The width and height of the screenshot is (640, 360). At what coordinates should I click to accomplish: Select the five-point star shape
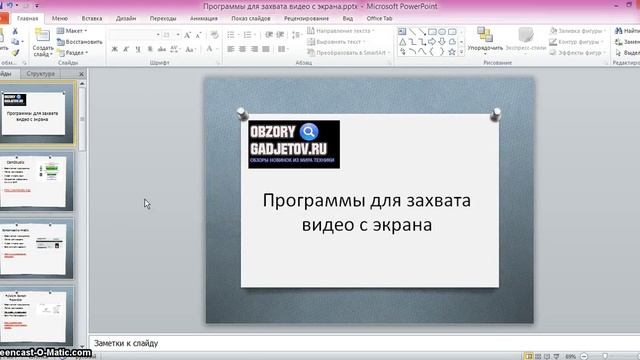click(452, 52)
